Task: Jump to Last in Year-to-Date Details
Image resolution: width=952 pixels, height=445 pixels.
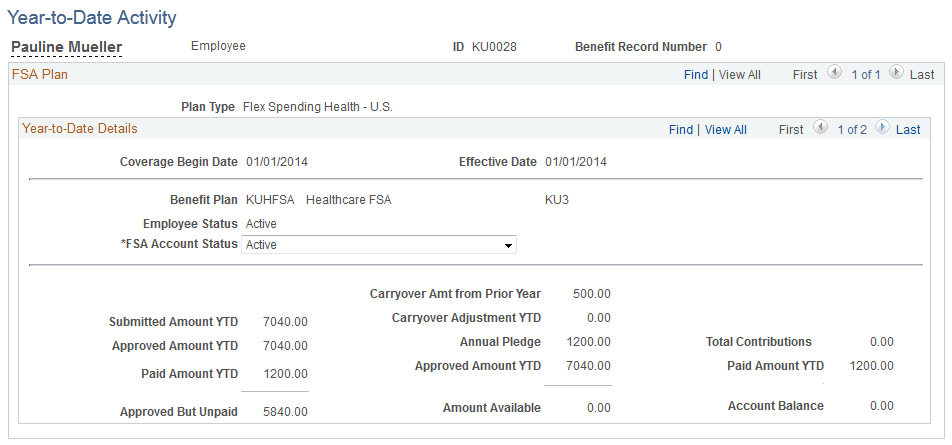Action: click(x=908, y=130)
